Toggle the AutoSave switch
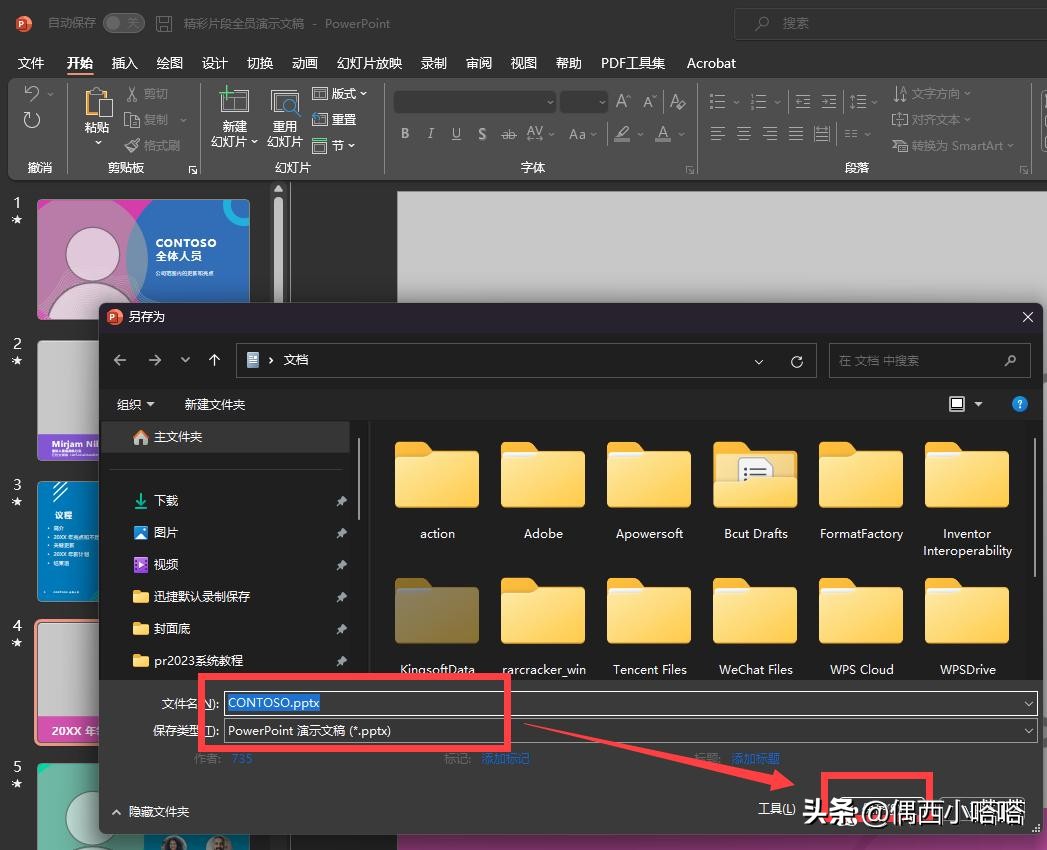The width and height of the screenshot is (1047, 850). (123, 23)
